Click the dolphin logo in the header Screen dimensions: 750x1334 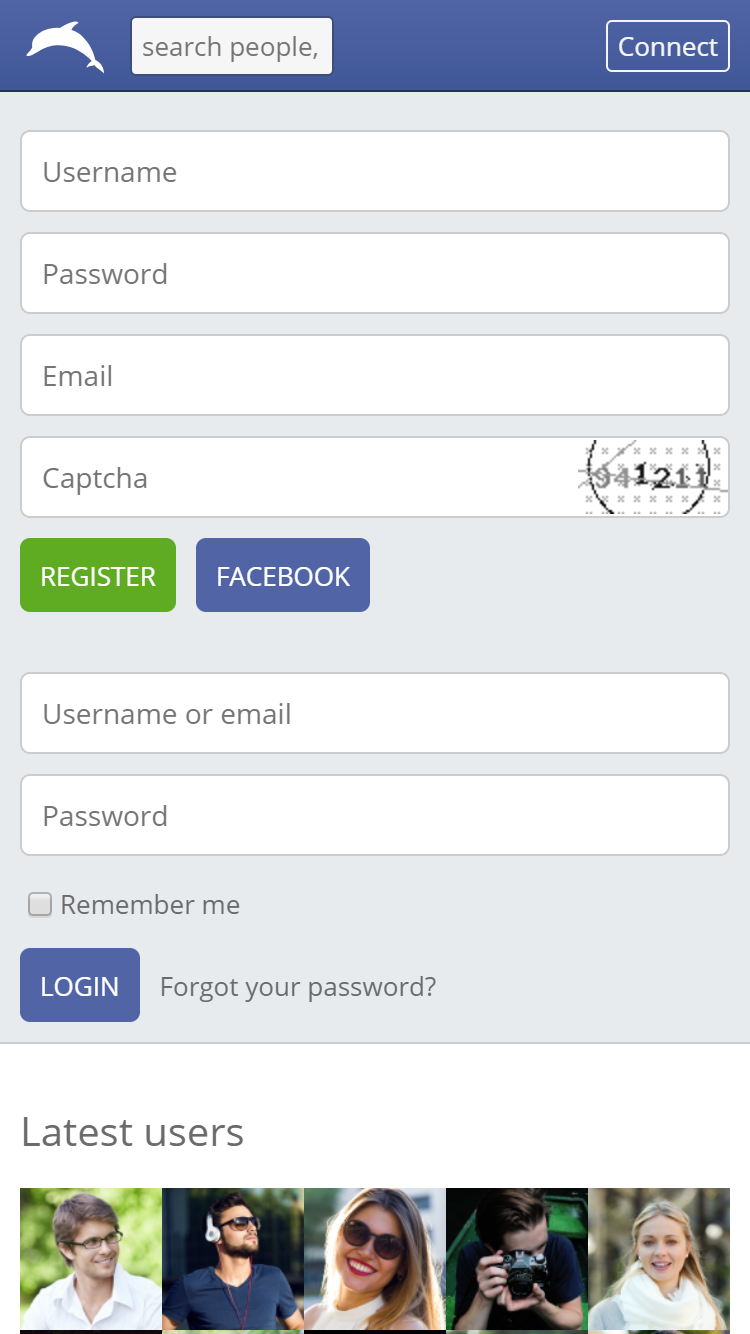(x=62, y=45)
